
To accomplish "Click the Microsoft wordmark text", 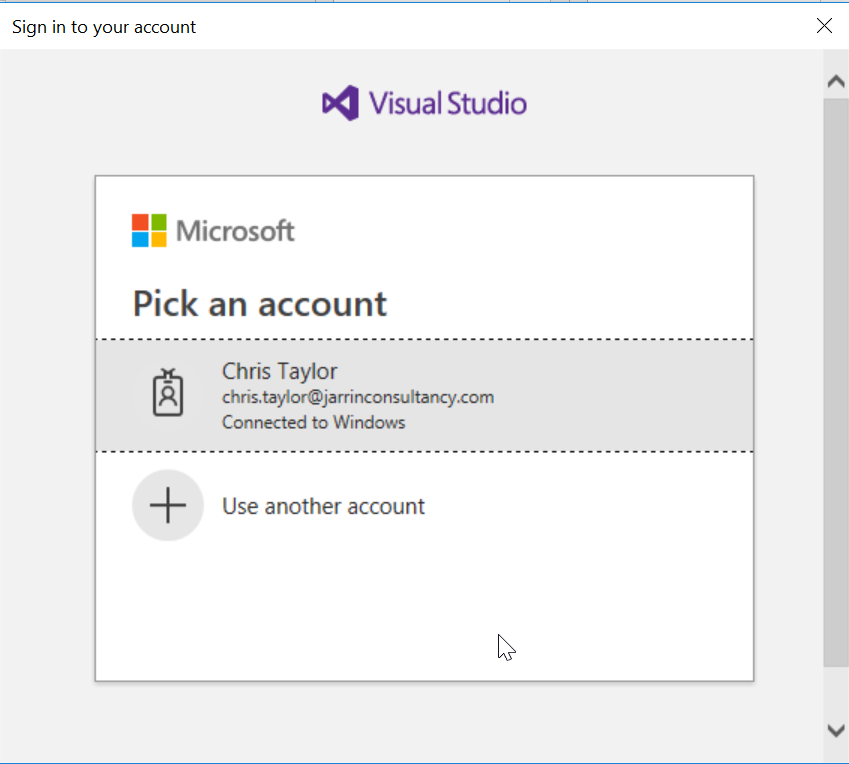I will pos(235,231).
